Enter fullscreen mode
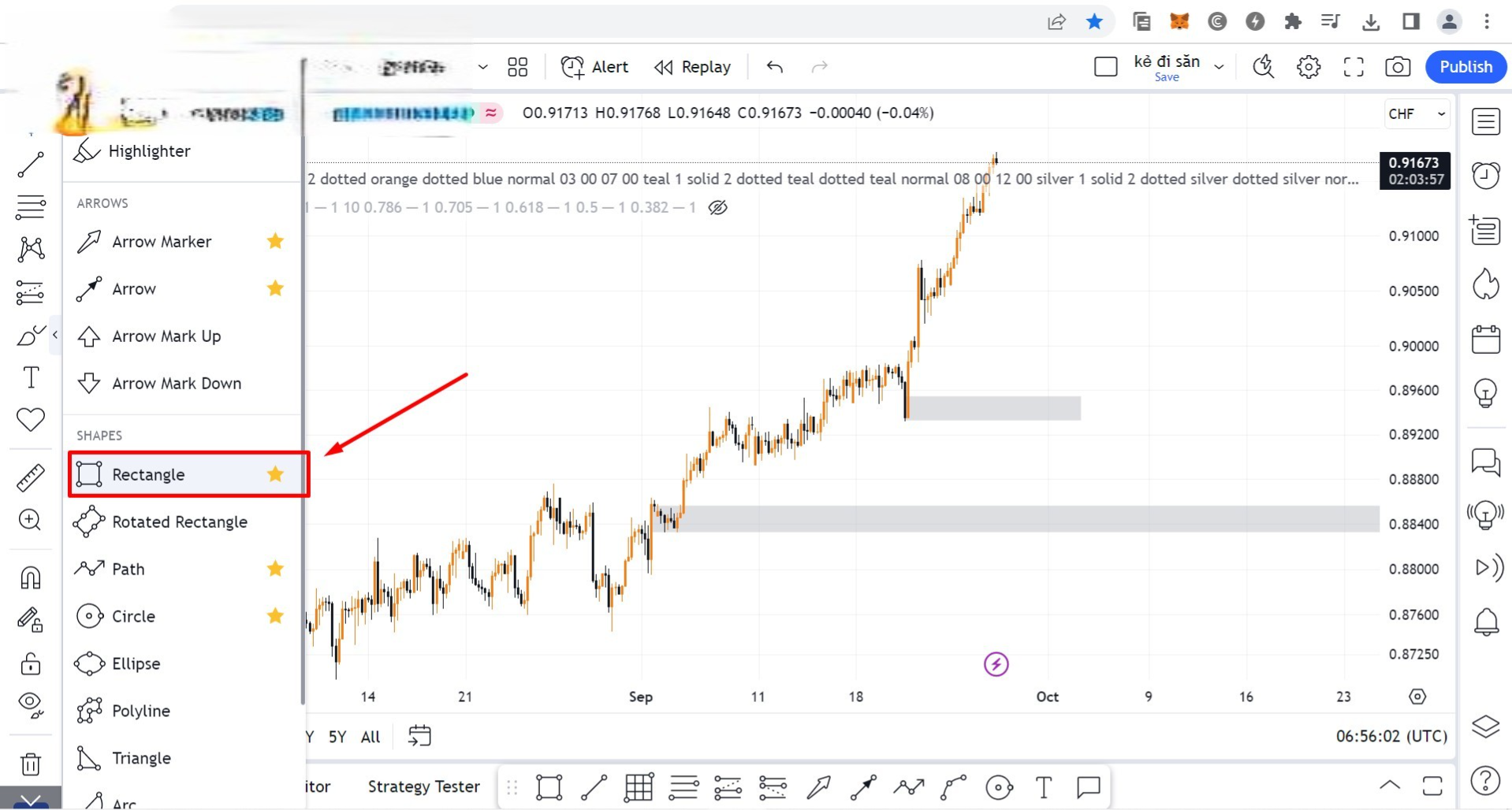This screenshot has height=810, width=1512. [x=1353, y=67]
